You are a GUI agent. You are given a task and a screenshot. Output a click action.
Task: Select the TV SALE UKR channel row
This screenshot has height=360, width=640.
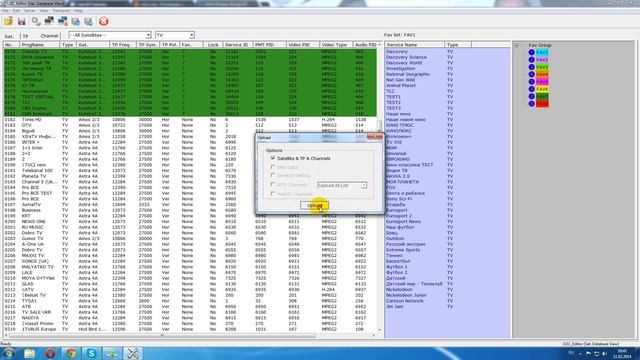190,312
